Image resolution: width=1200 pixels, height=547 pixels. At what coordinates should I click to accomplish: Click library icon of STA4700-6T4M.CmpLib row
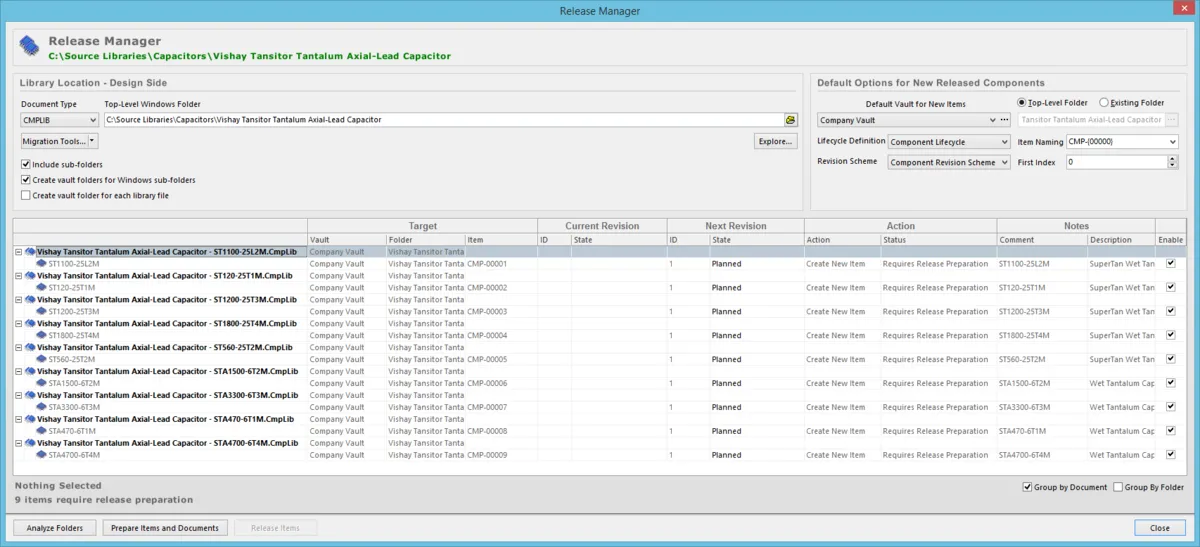(x=30, y=444)
